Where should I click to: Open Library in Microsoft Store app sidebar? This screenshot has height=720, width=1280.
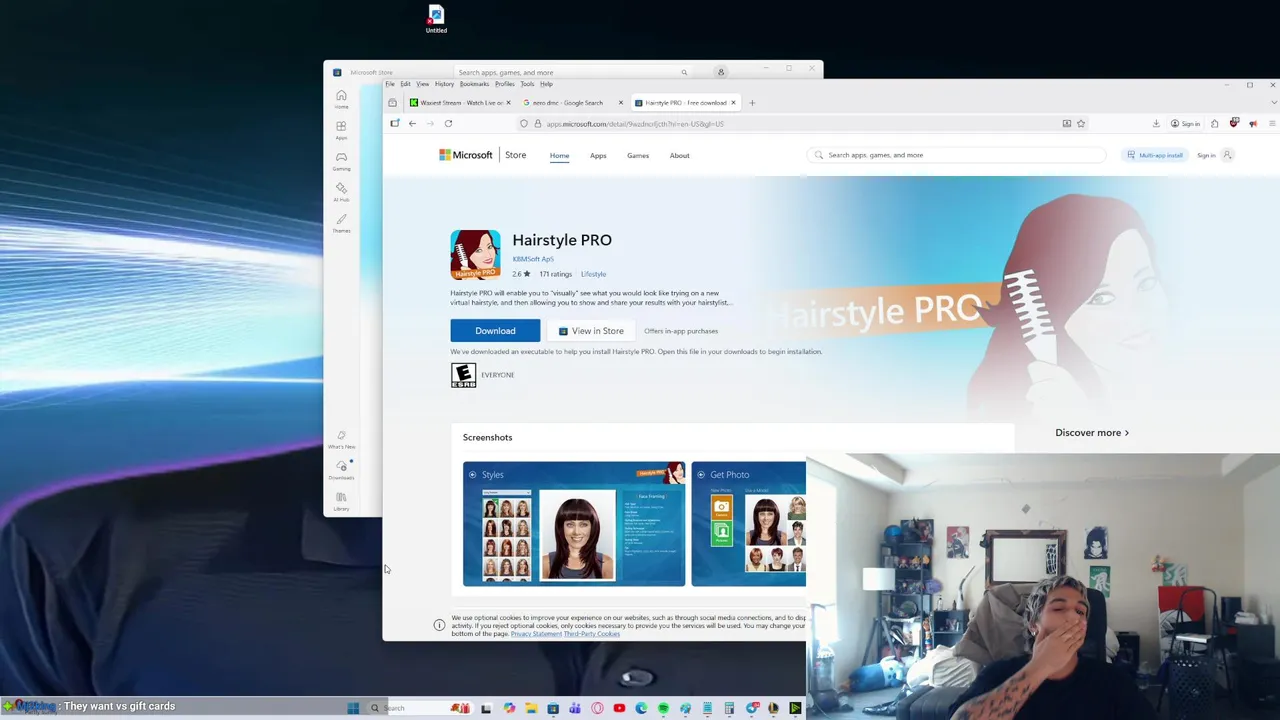341,501
